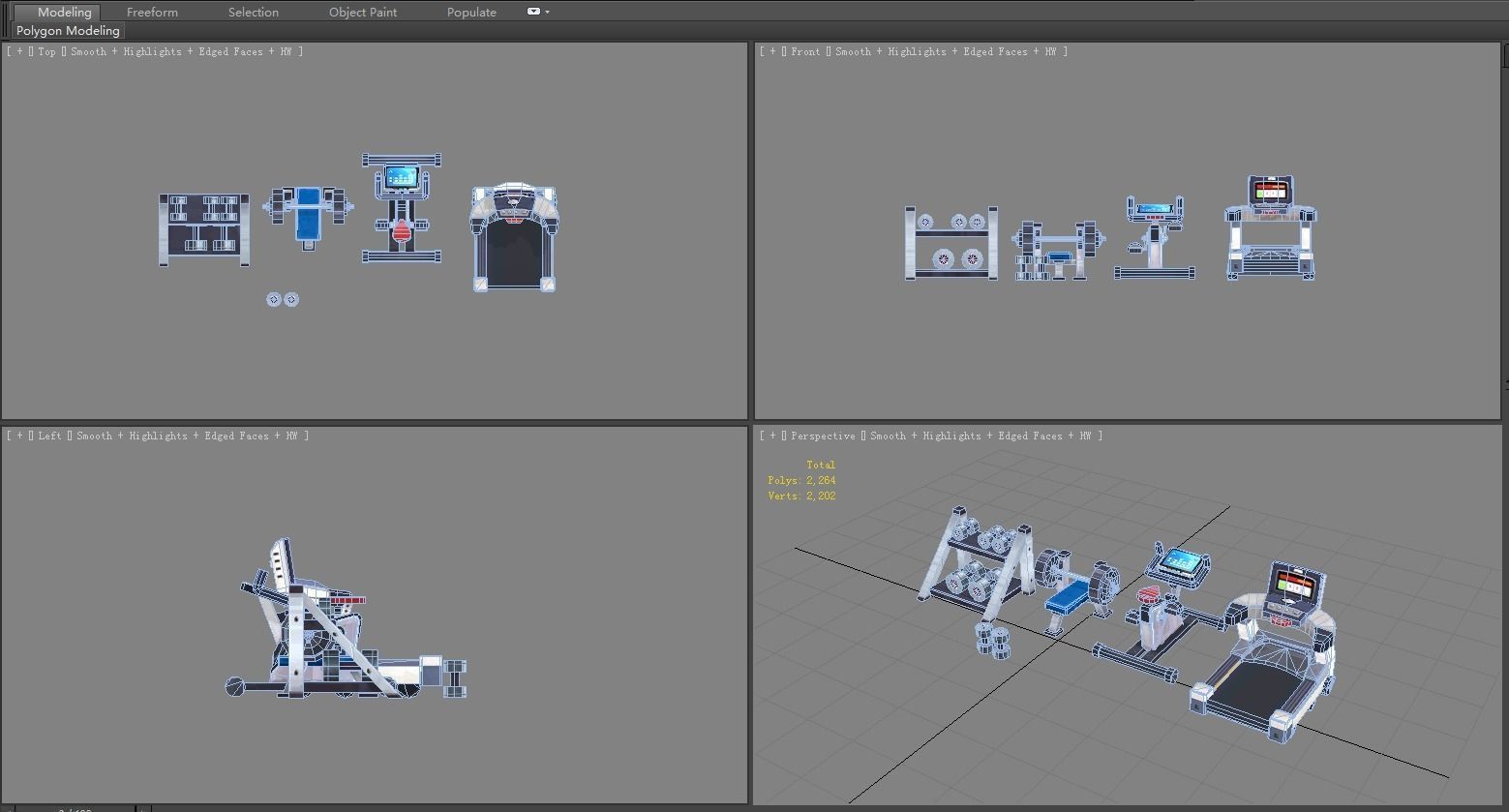Open the [+] menu of Top viewport
The width and height of the screenshot is (1509, 812).
click(19, 51)
